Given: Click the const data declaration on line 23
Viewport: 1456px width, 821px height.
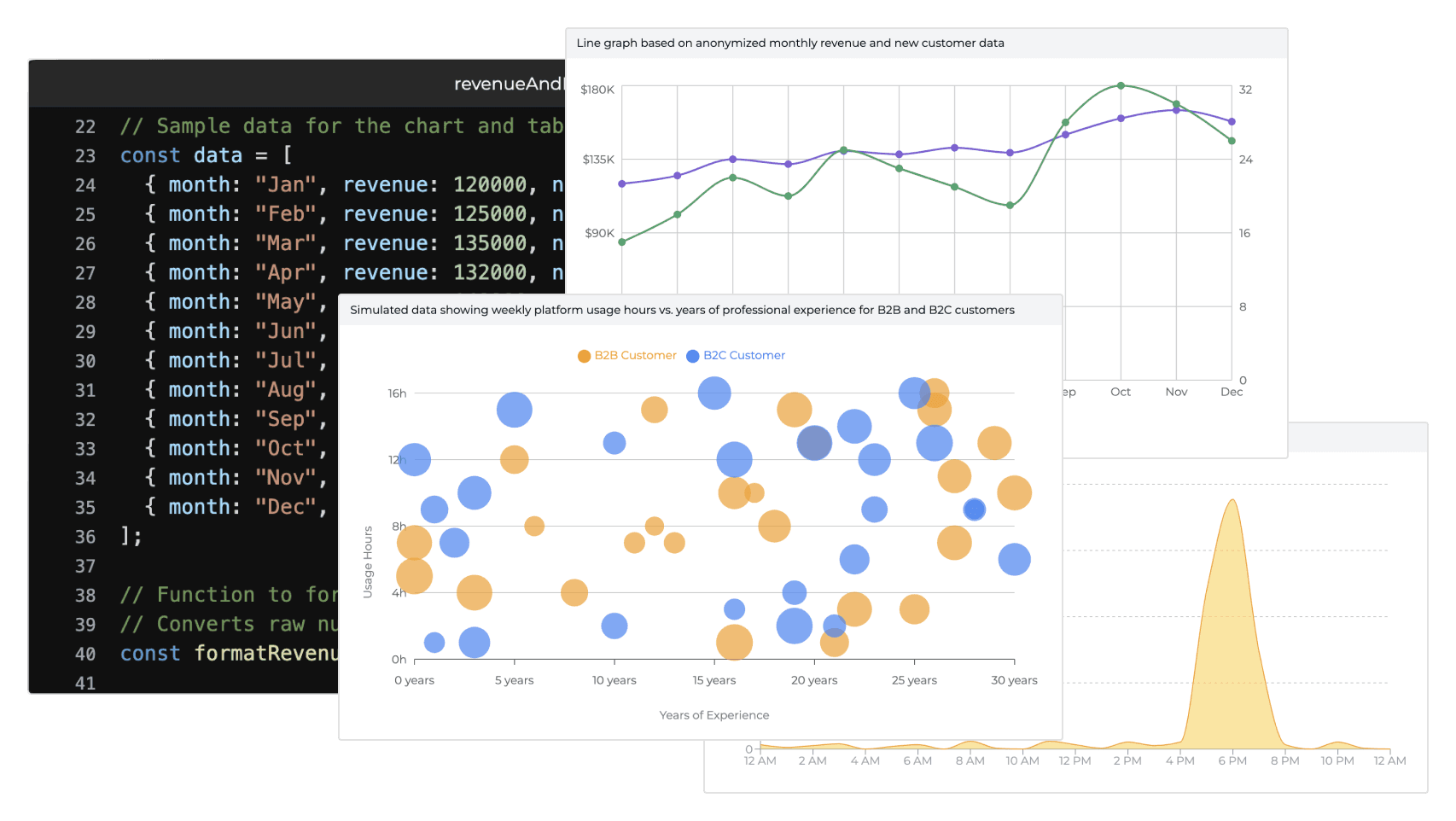Looking at the screenshot, I should click(x=181, y=155).
